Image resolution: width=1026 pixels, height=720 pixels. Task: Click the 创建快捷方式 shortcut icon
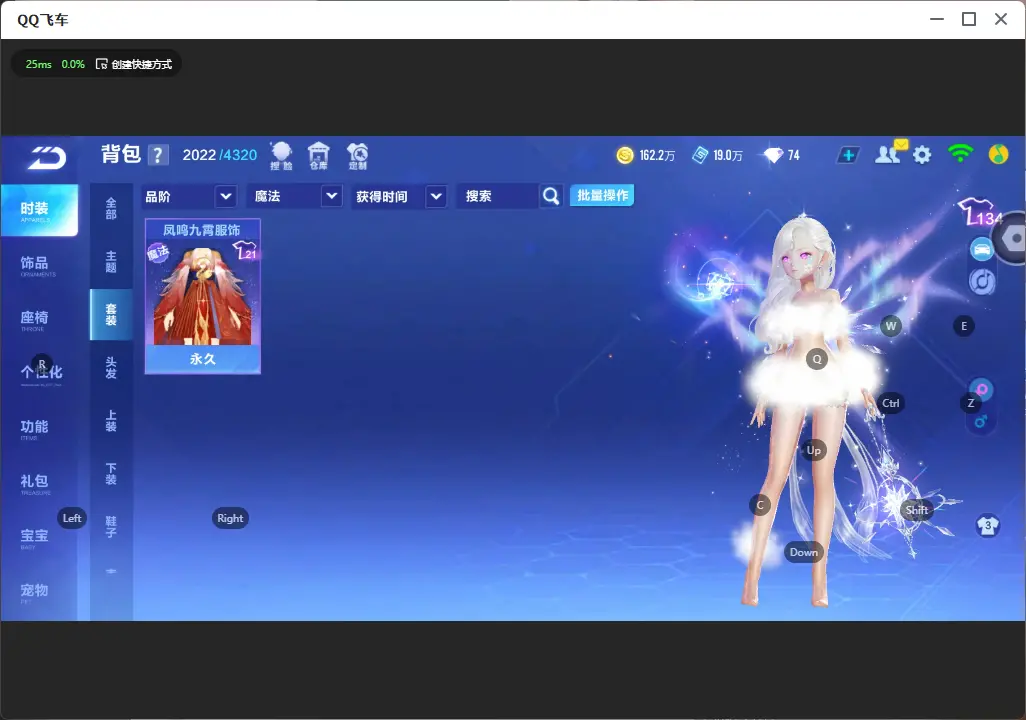point(101,64)
